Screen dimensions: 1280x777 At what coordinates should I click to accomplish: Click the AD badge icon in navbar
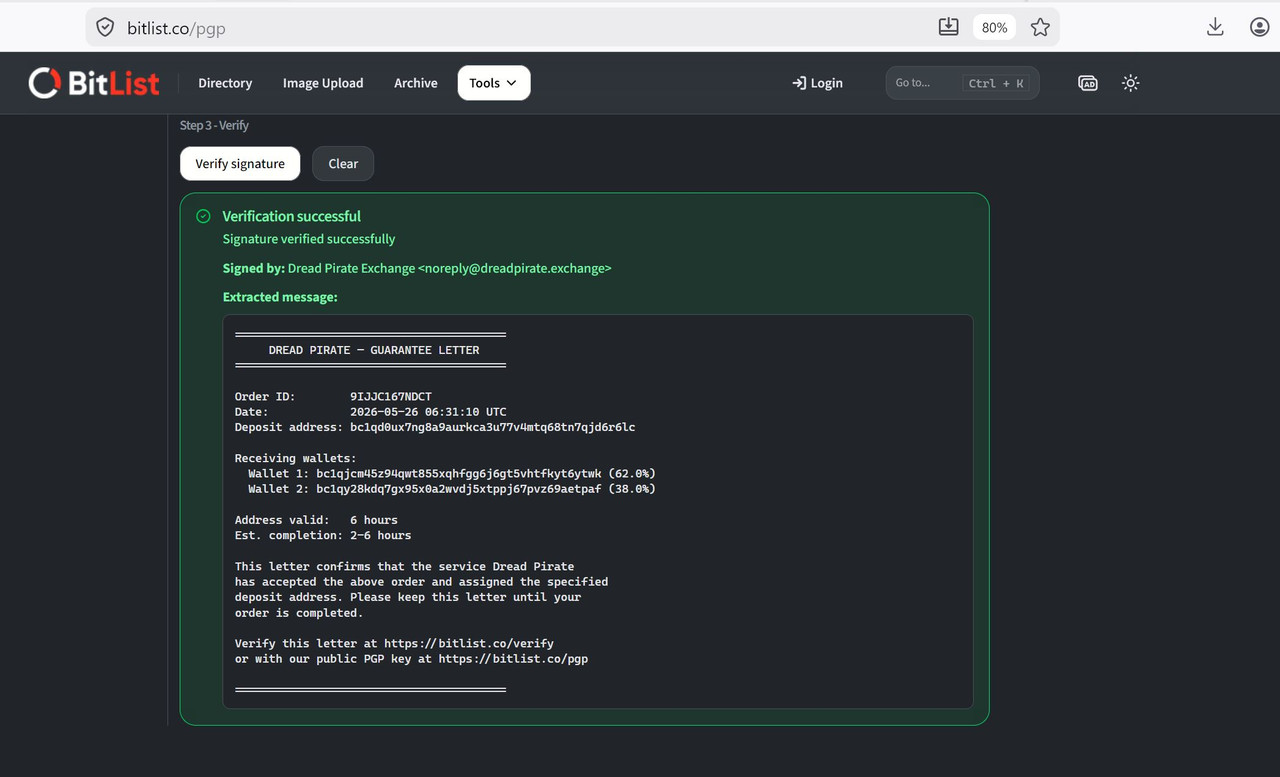tap(1088, 83)
